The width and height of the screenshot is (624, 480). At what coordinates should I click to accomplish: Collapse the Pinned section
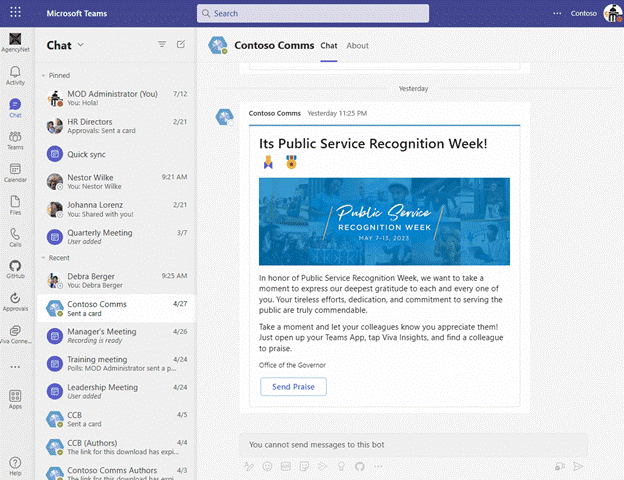(43, 75)
